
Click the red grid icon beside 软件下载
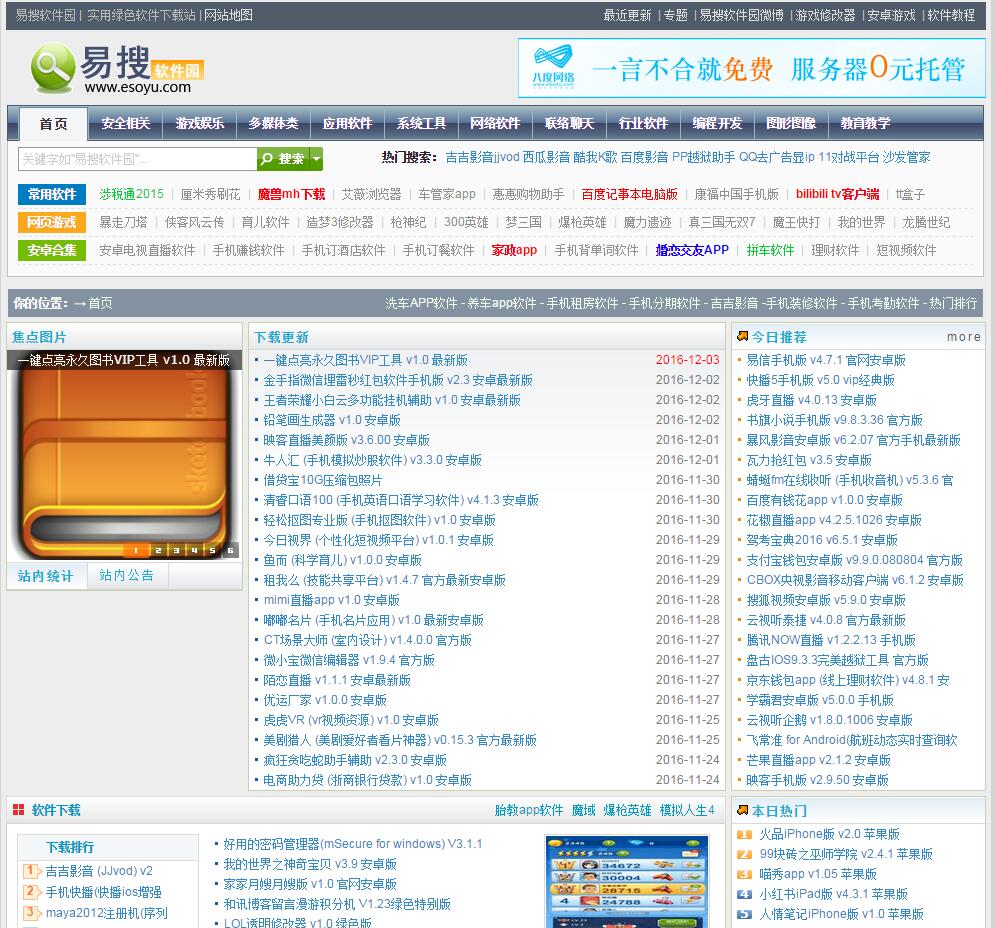point(18,810)
